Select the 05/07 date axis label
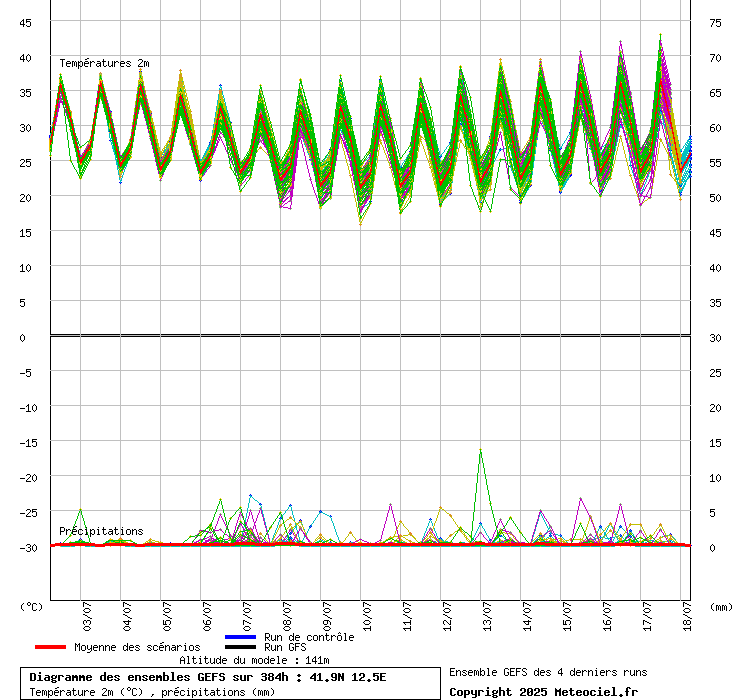740x700 pixels. [168, 616]
